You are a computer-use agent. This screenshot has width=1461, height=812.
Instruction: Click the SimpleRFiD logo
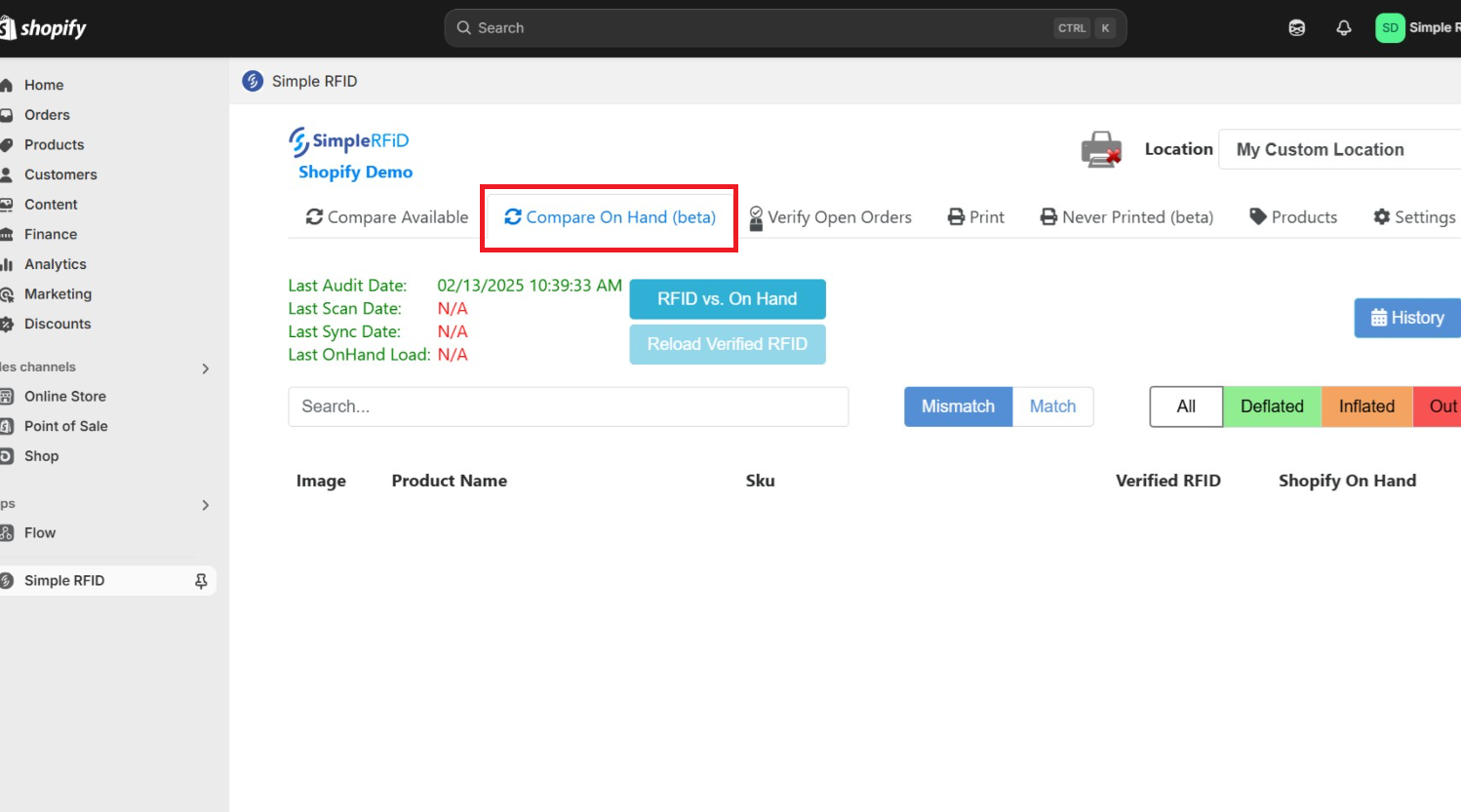(x=349, y=141)
